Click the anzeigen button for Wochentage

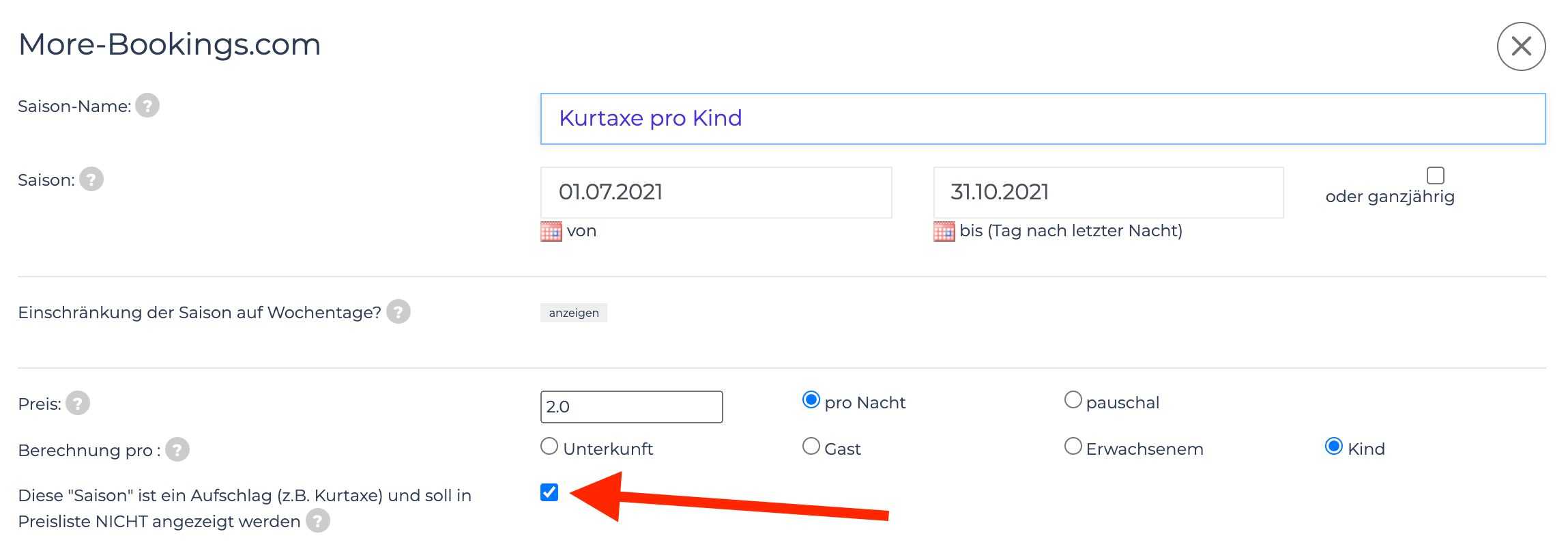(x=574, y=313)
